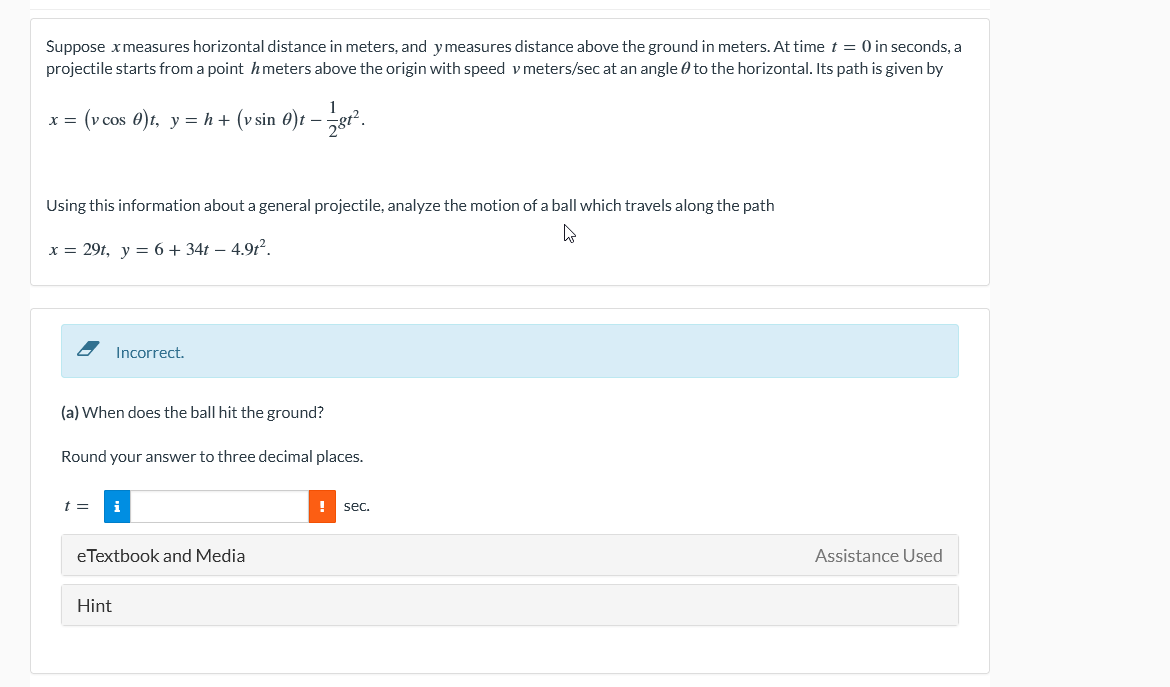
Task: Switch to the Hint tab
Action: tap(94, 605)
